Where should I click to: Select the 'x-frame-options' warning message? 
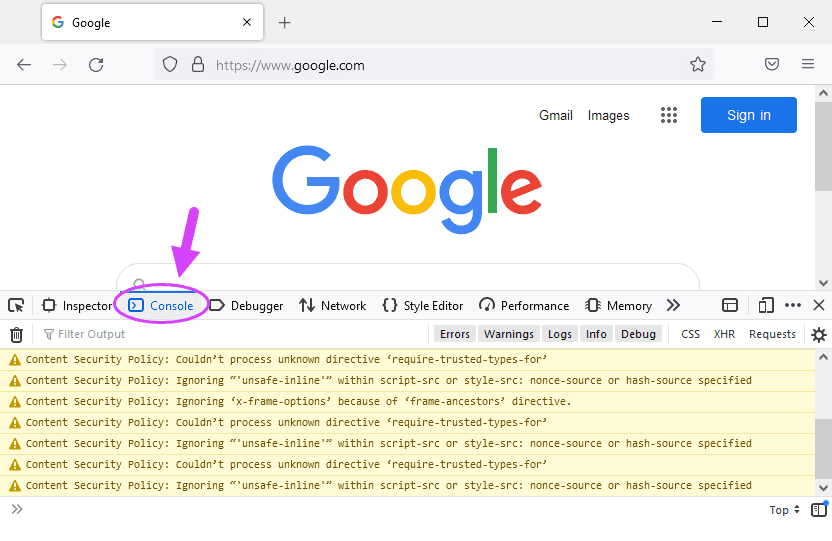pos(408,402)
